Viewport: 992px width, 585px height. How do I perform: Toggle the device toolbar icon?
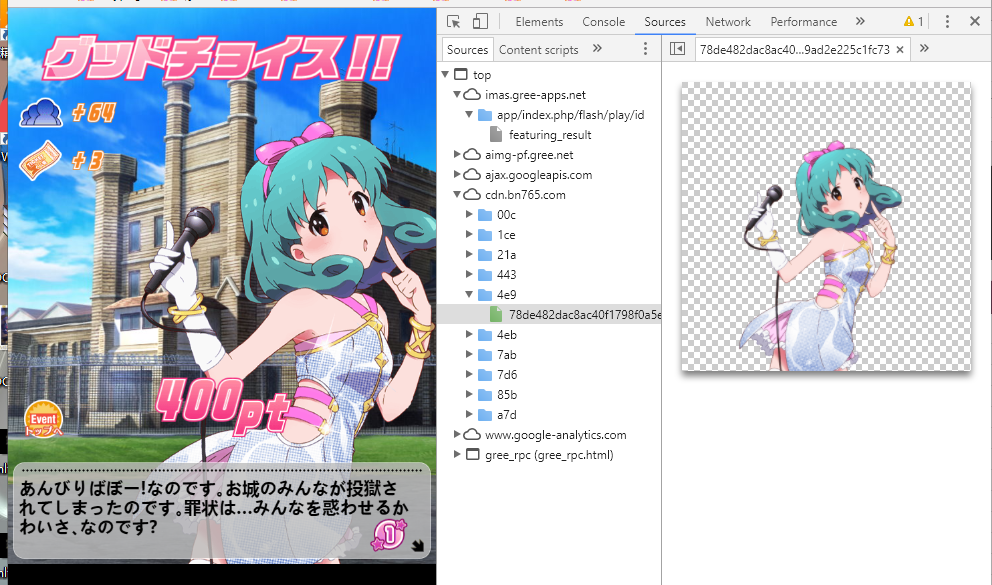pos(481,22)
